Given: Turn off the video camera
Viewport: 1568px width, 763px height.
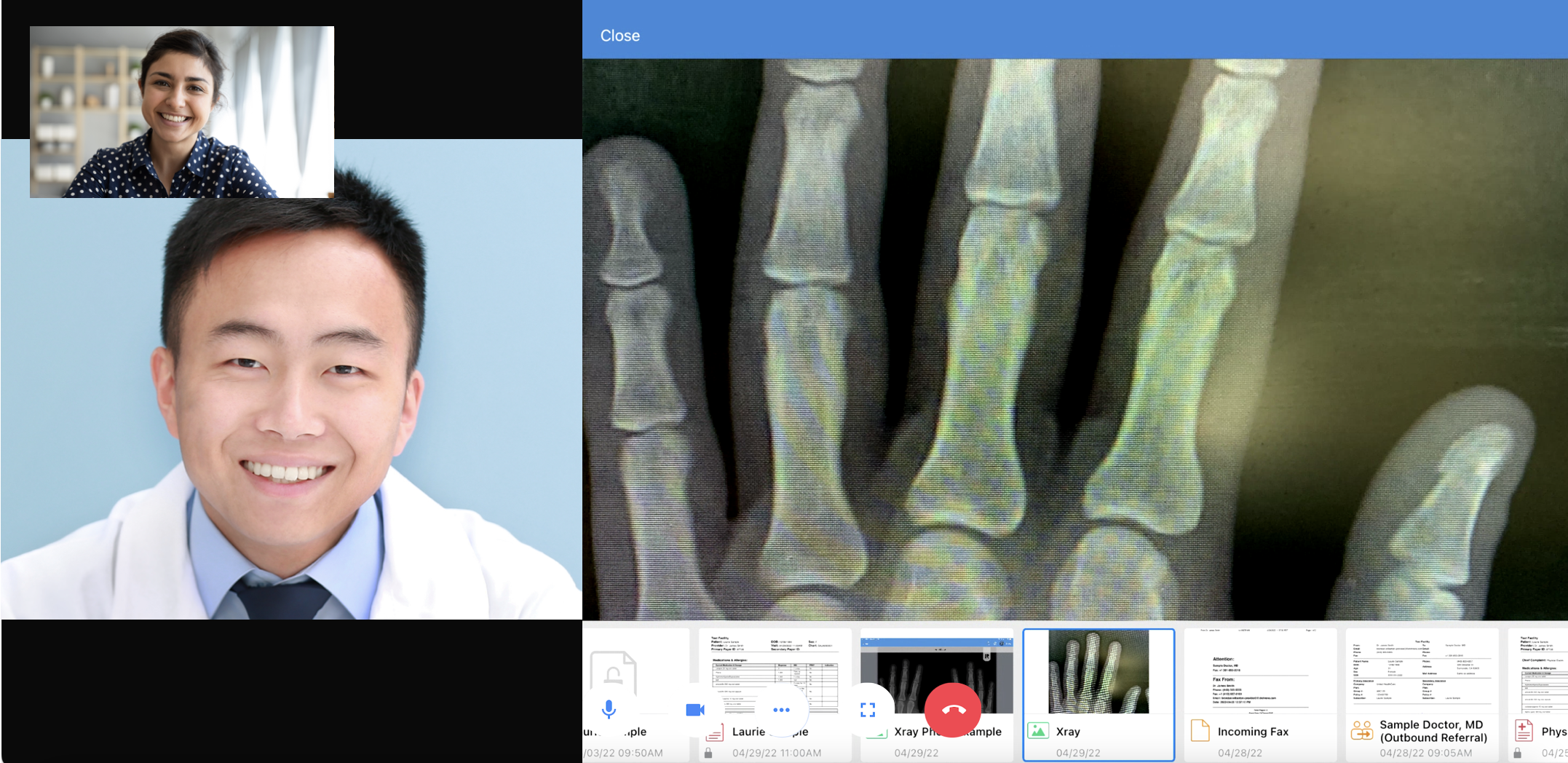Looking at the screenshot, I should point(695,709).
